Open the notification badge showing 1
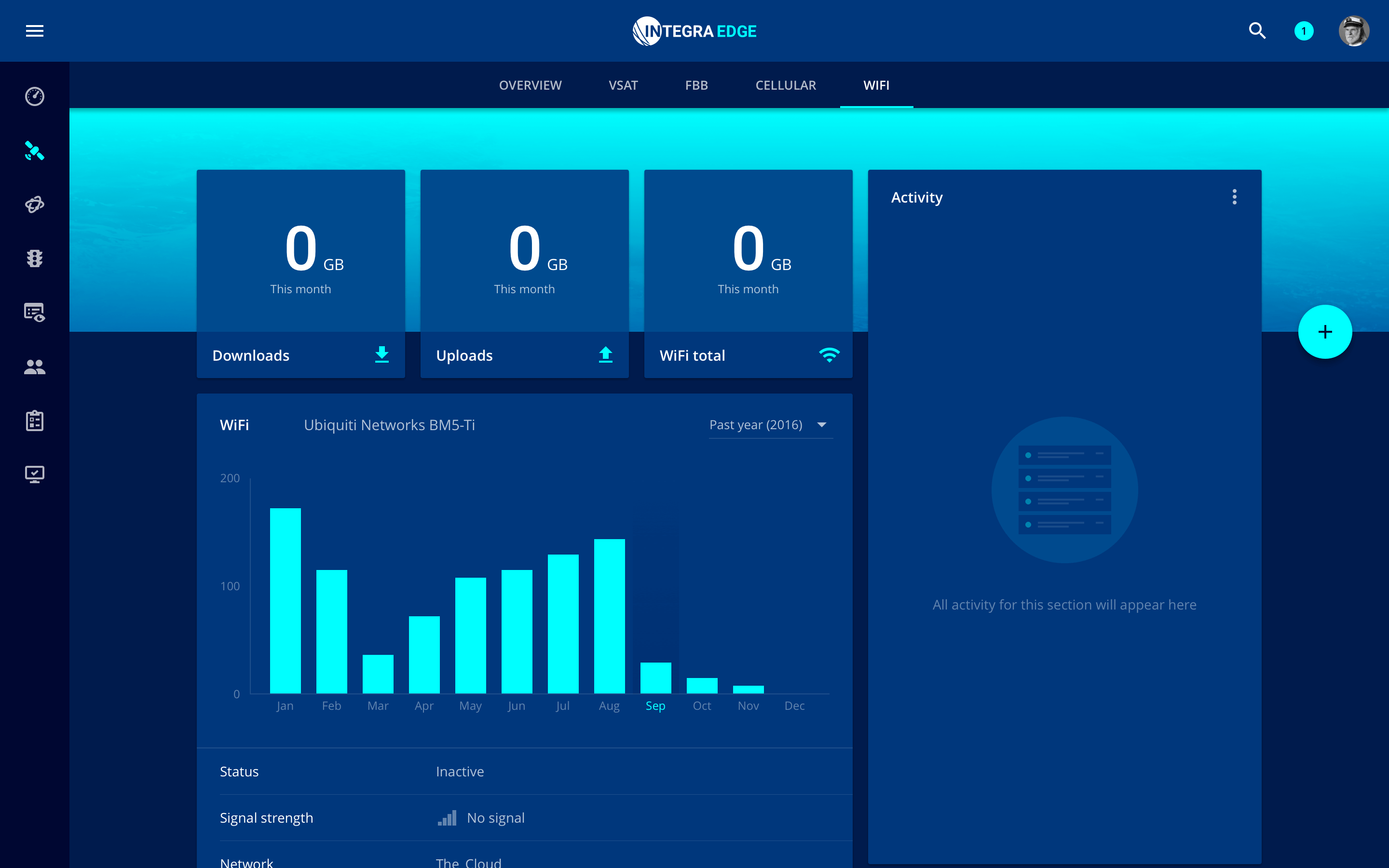Image resolution: width=1389 pixels, height=868 pixels. coord(1304,31)
